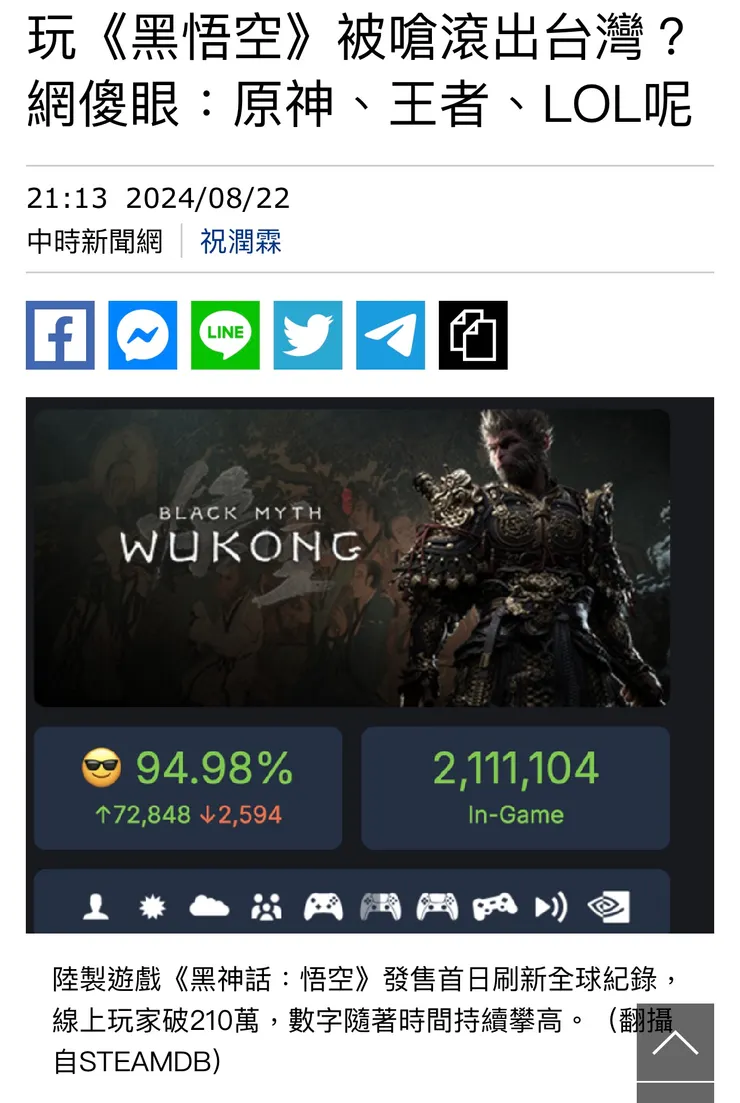Image resolution: width=740 pixels, height=1103 pixels.
Task: Click the Remote Play streaming icon
Action: [551, 907]
